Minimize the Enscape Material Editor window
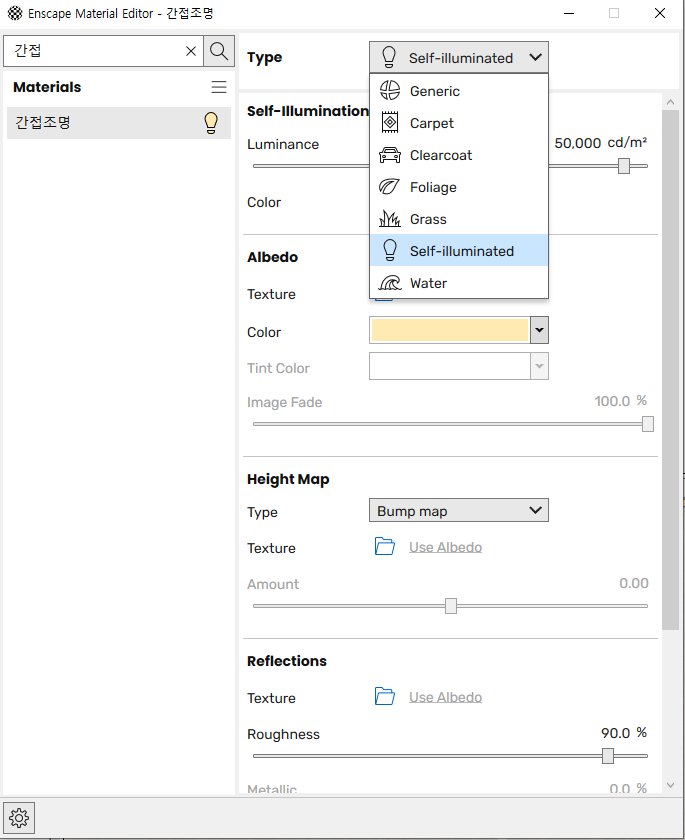This screenshot has height=840, width=685. 569,13
